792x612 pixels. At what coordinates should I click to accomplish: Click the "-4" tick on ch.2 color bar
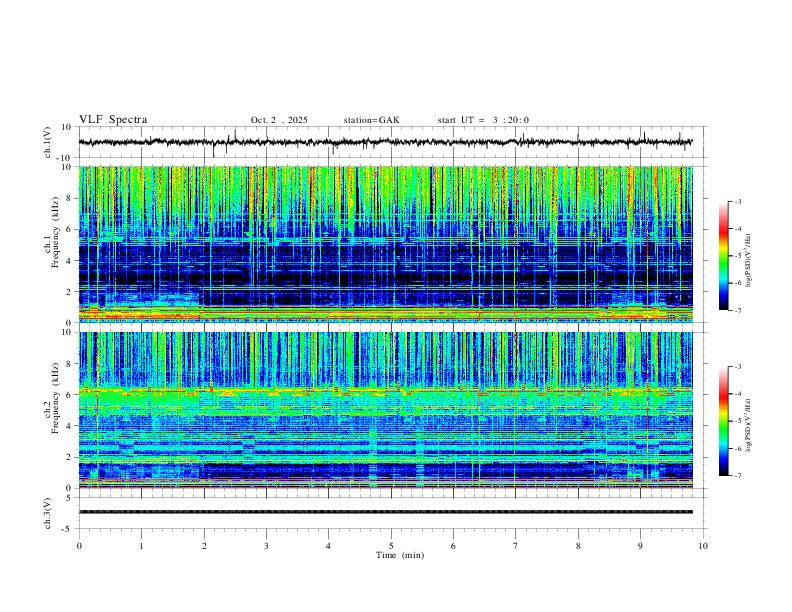click(x=737, y=394)
